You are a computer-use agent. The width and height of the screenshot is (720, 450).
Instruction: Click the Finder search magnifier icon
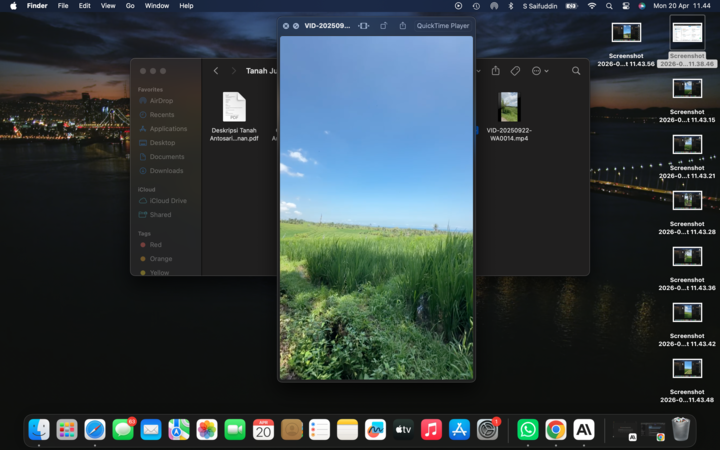tap(576, 71)
